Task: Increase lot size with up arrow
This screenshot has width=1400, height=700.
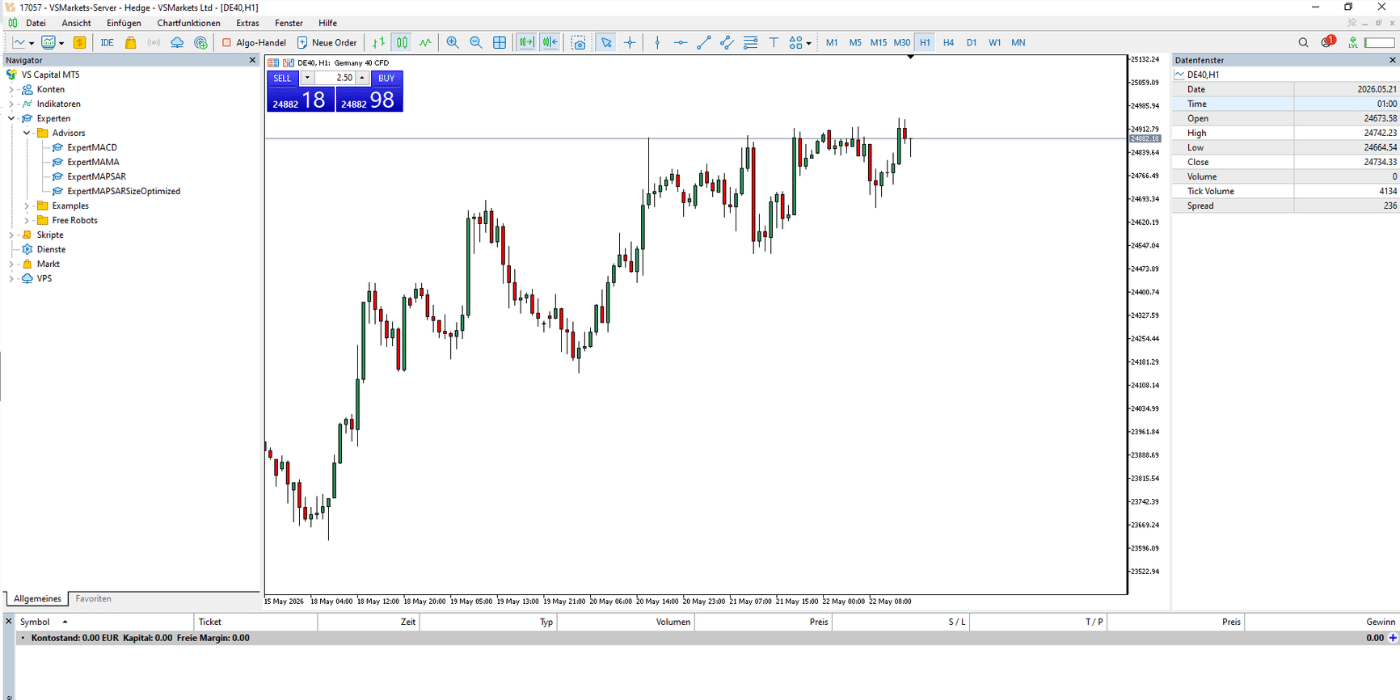Action: coord(362,78)
